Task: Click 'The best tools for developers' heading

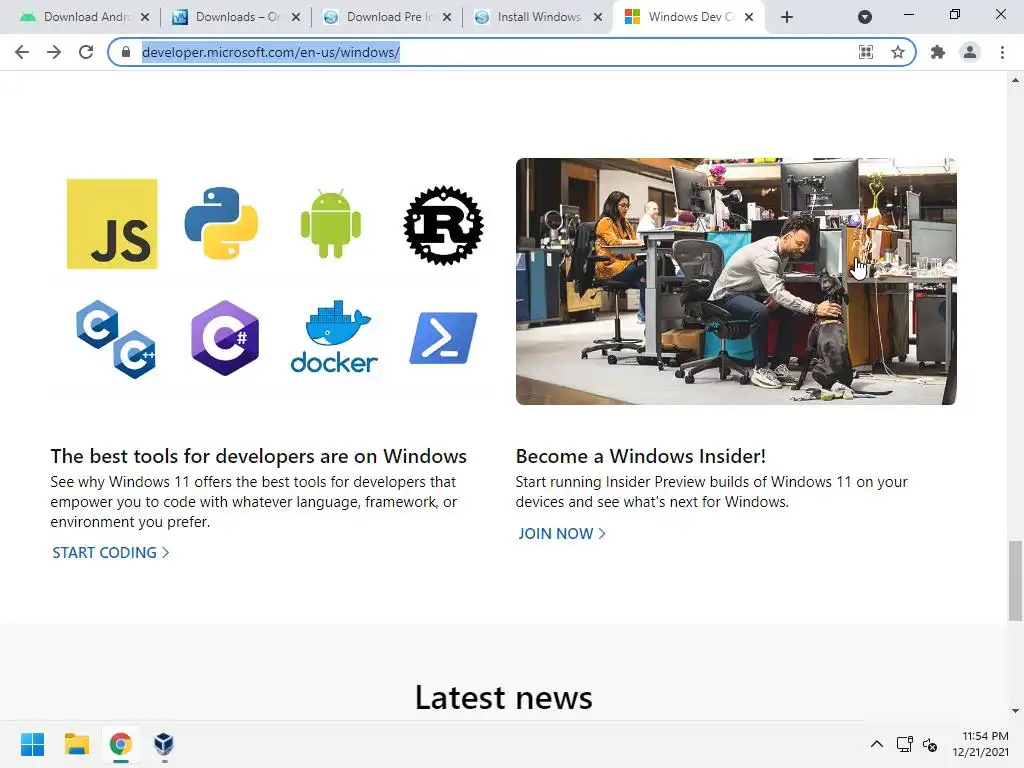Action: click(x=259, y=456)
